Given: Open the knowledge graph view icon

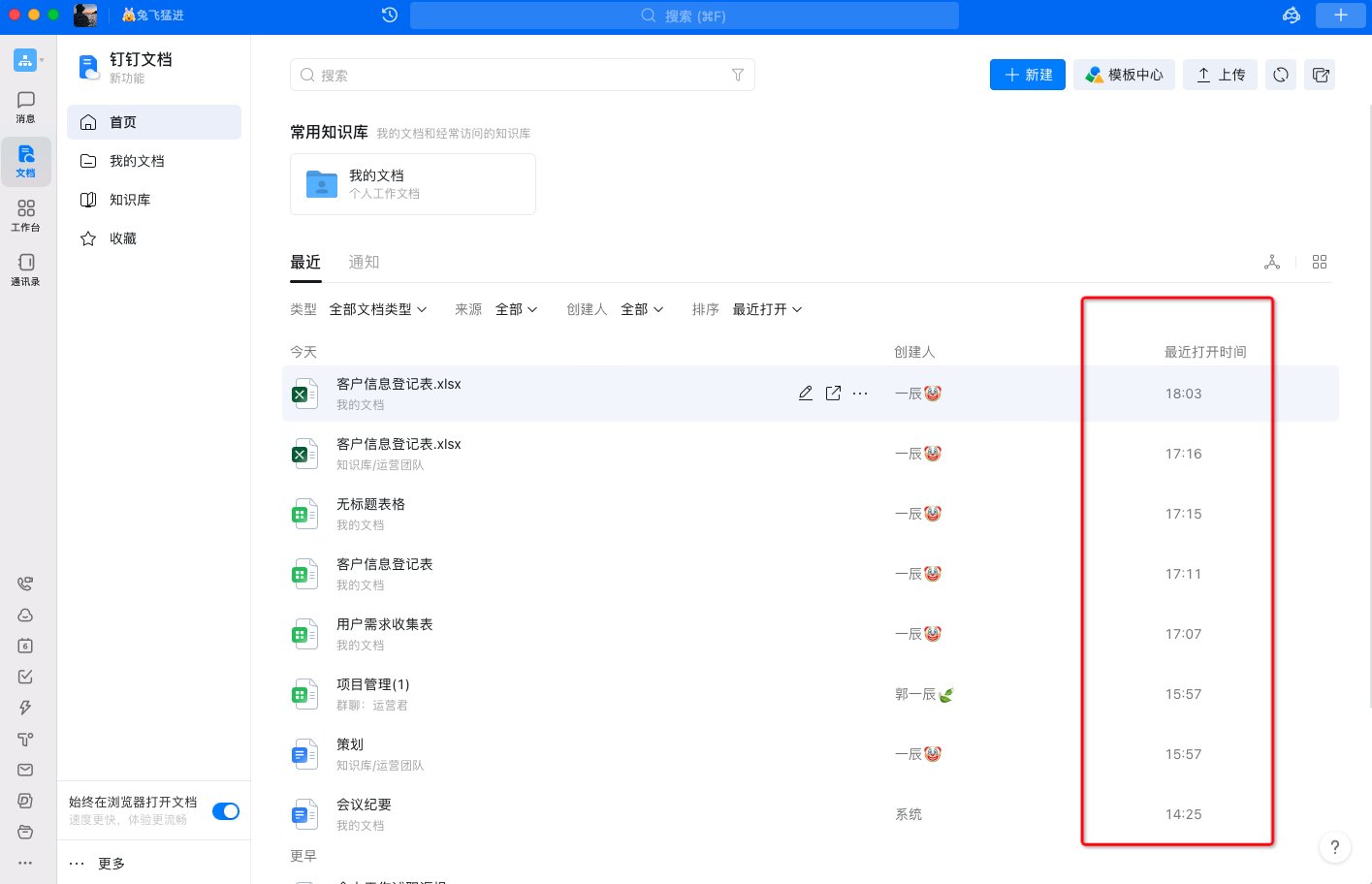Looking at the screenshot, I should [1272, 261].
